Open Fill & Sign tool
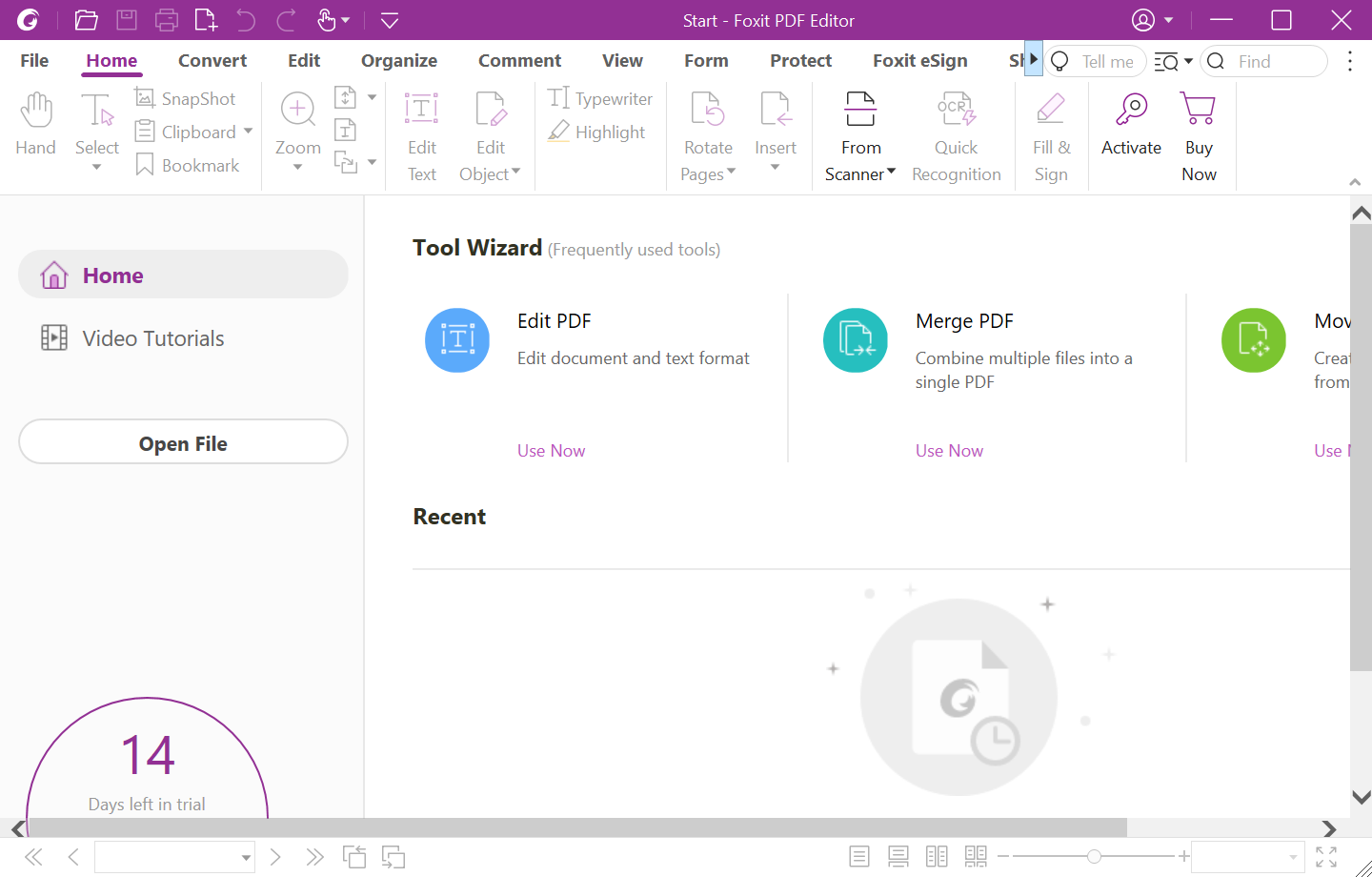This screenshot has width=1372, height=877. click(1051, 136)
